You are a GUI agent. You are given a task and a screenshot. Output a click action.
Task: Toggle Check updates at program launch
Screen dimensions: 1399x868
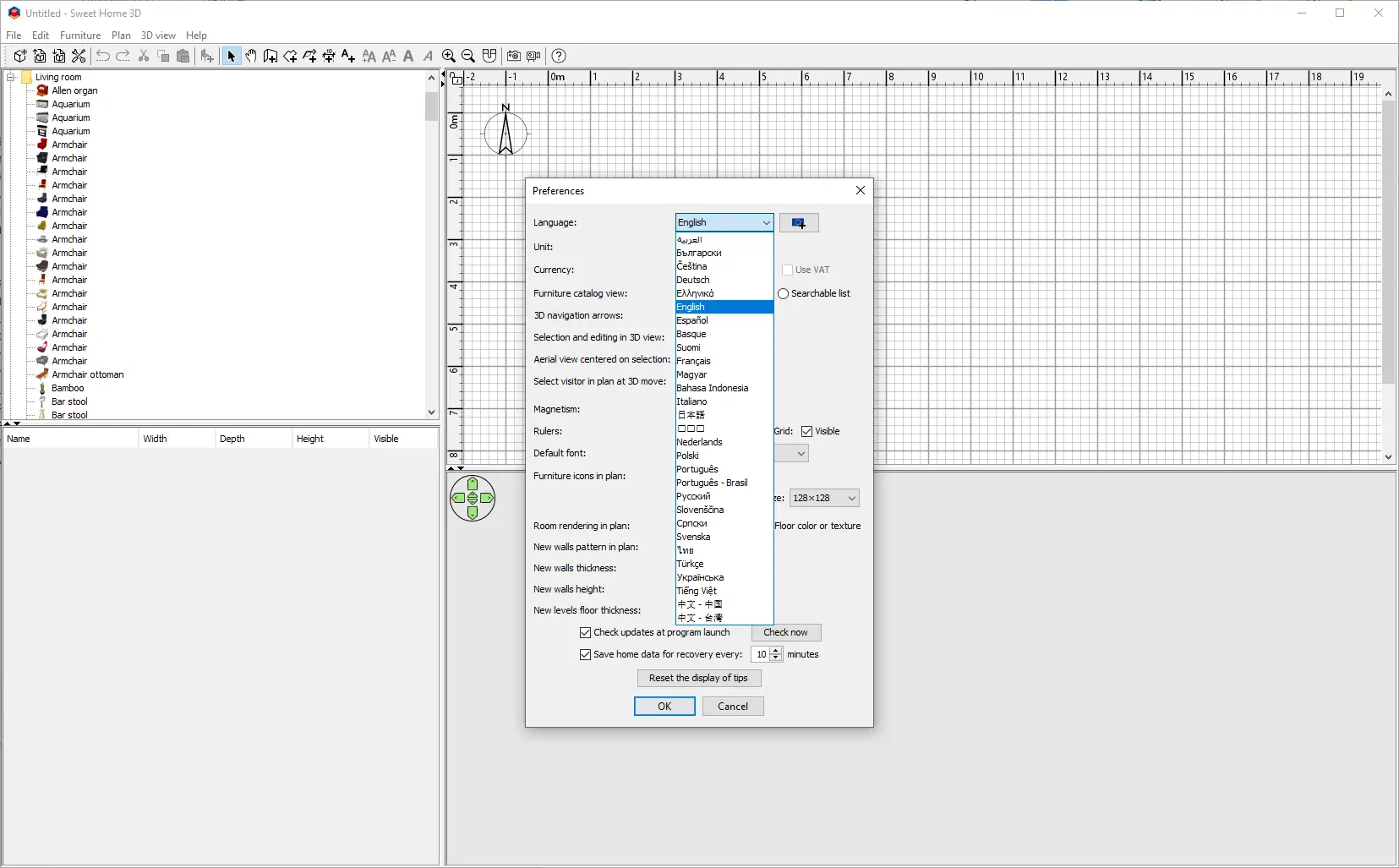tap(585, 632)
